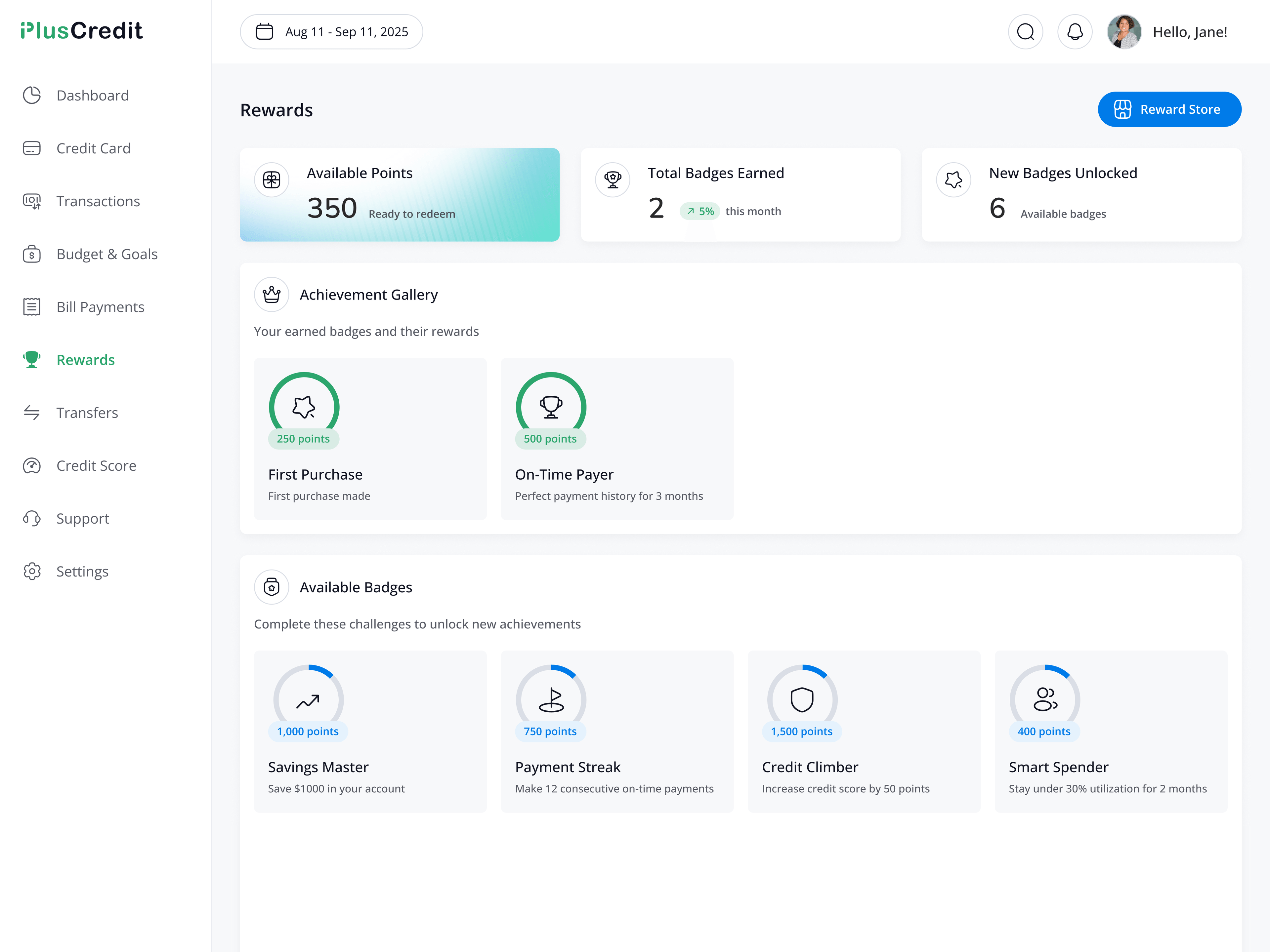Click the calendar icon in date selector
The height and width of the screenshot is (952, 1270).
pyautogui.click(x=264, y=31)
